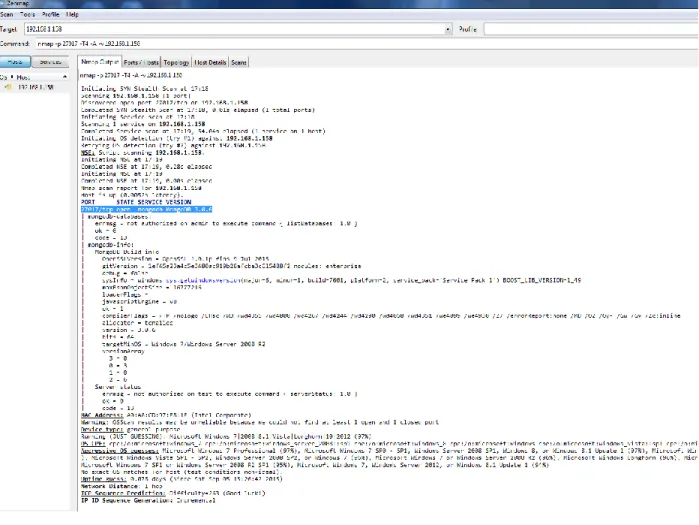Click the Aggressive OS guesses line
The image size is (699, 525).
pyautogui.click(x=389, y=451)
